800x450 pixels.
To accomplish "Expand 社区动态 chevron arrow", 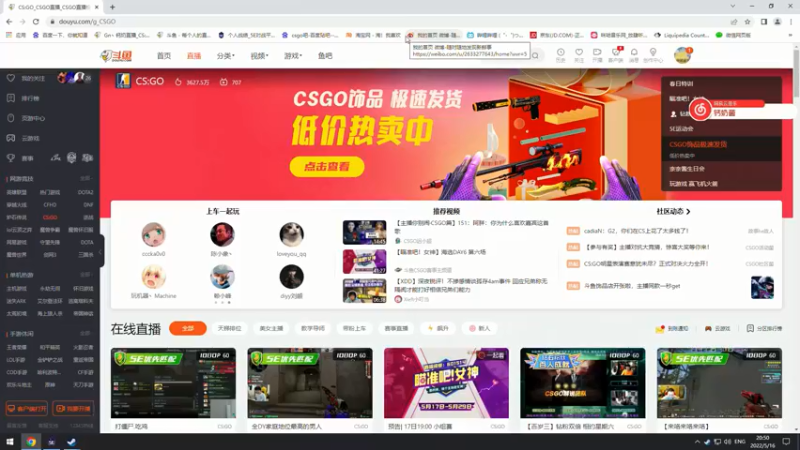I will 688,211.
